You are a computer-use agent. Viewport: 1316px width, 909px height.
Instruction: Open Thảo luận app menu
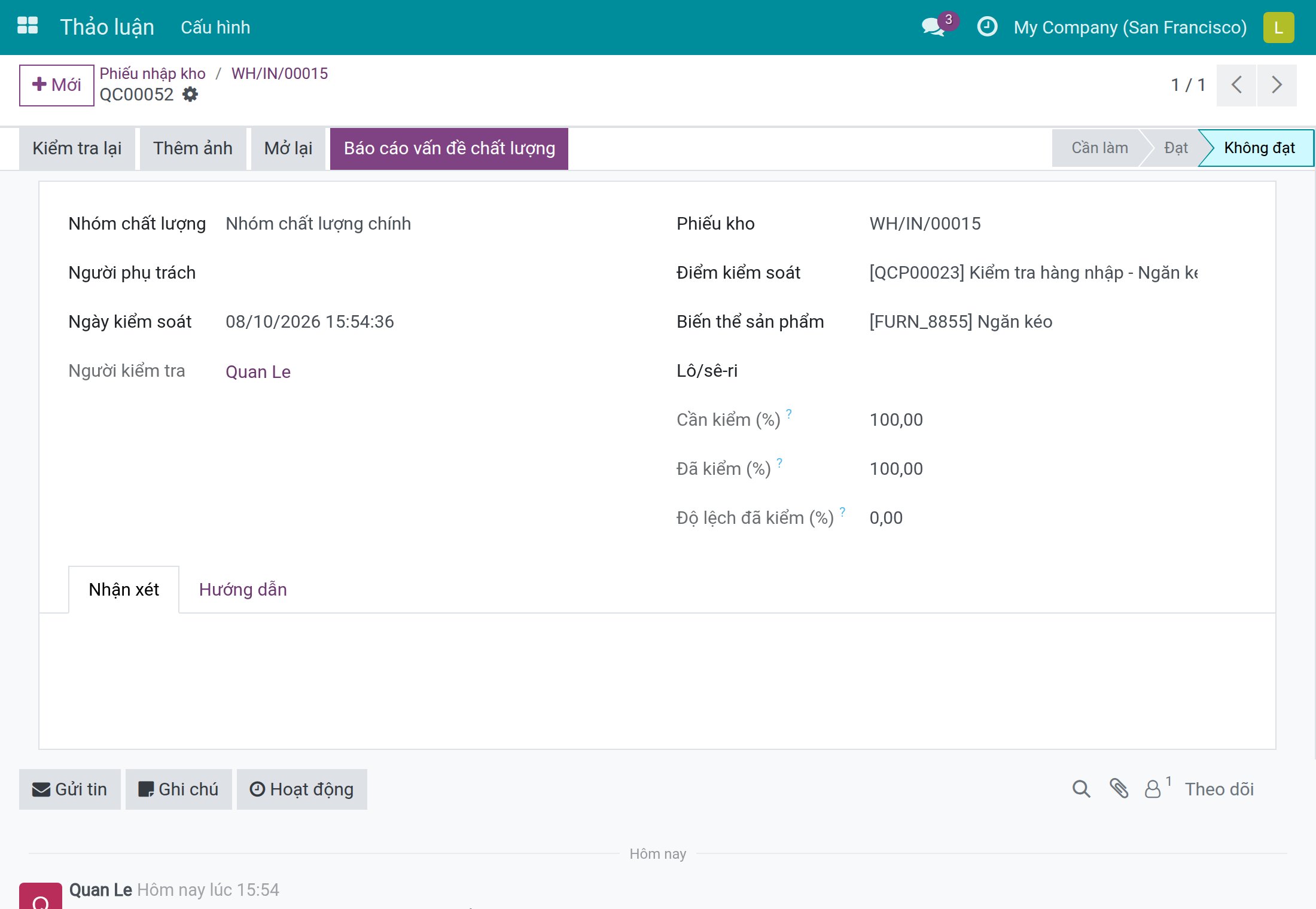(x=107, y=28)
